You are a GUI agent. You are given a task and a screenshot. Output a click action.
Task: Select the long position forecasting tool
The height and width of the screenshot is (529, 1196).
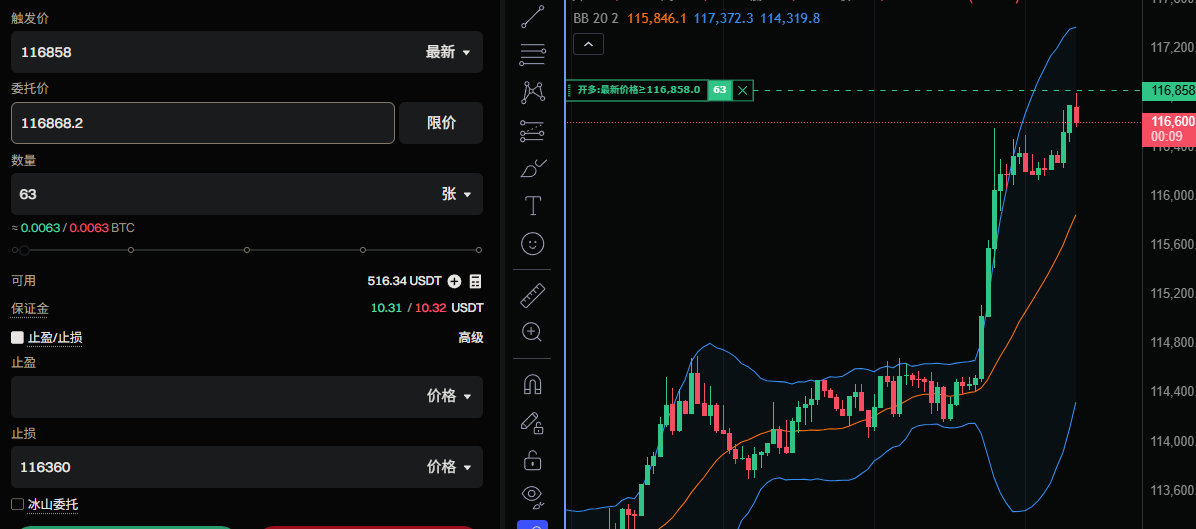tap(532, 130)
